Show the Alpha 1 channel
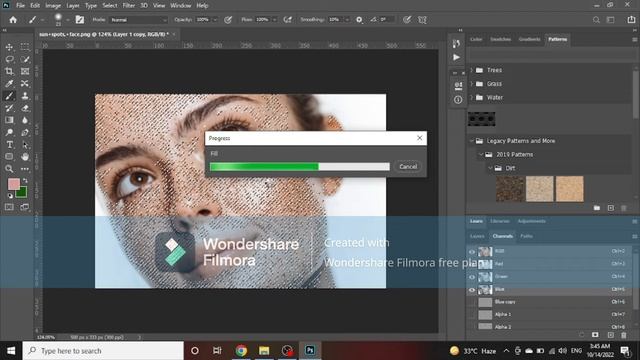Image resolution: width=640 pixels, height=360 pixels. click(472, 315)
